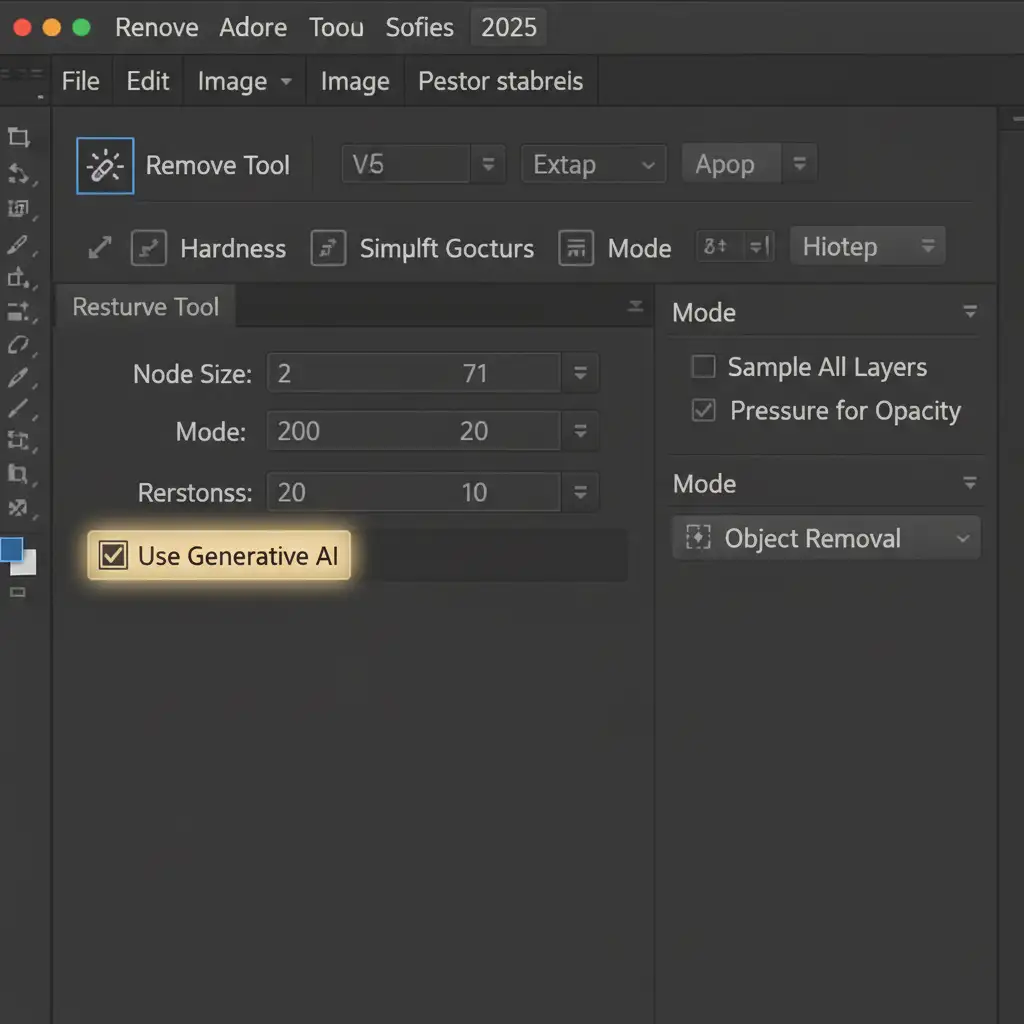The image size is (1024, 1024).
Task: Switch to the Resturve Tool tab
Action: point(146,307)
